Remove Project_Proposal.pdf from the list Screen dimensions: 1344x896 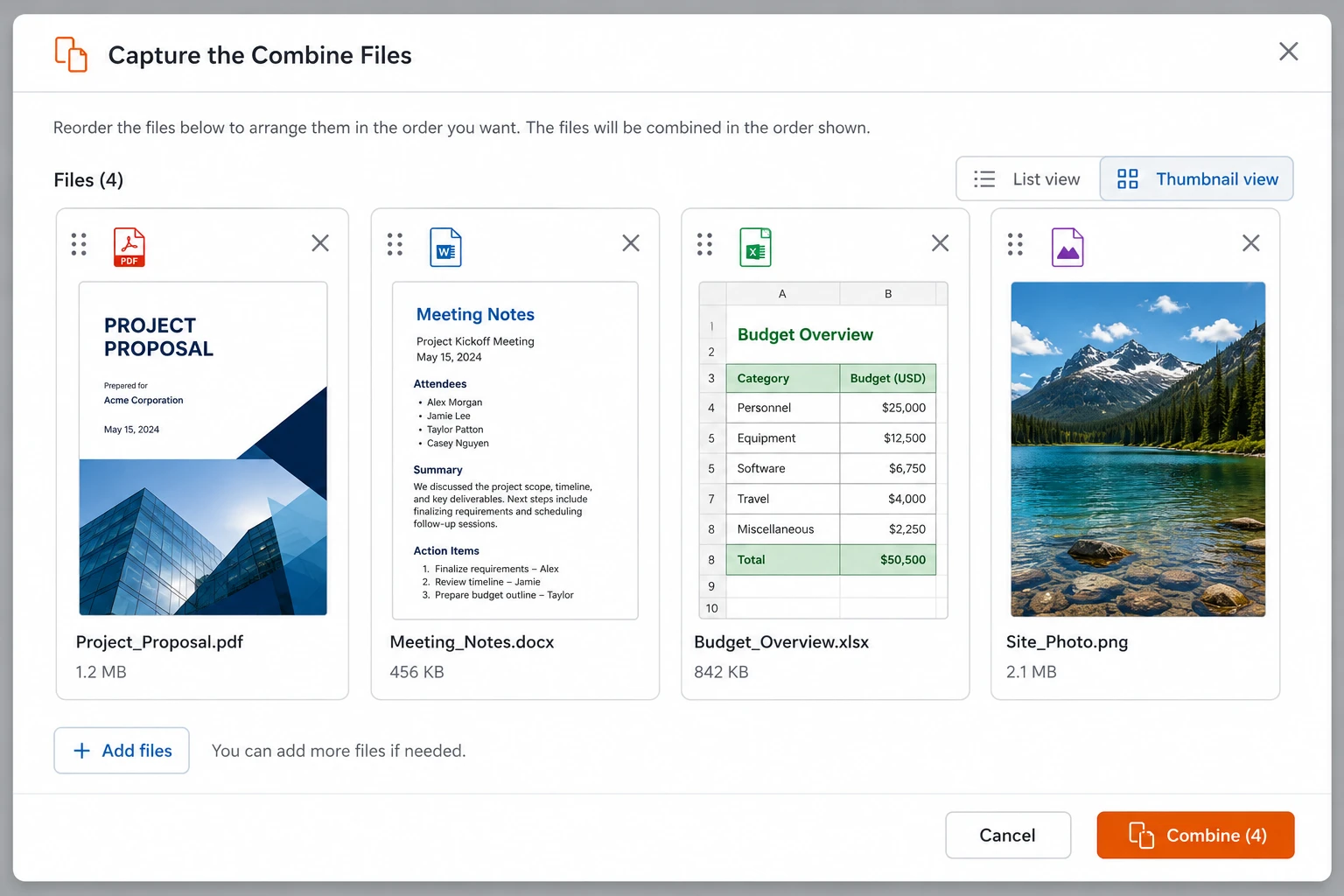pyautogui.click(x=320, y=243)
